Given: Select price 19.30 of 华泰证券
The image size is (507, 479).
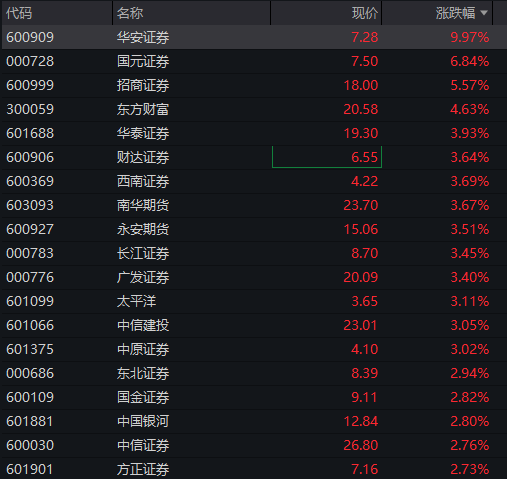Looking at the screenshot, I should (x=361, y=133).
